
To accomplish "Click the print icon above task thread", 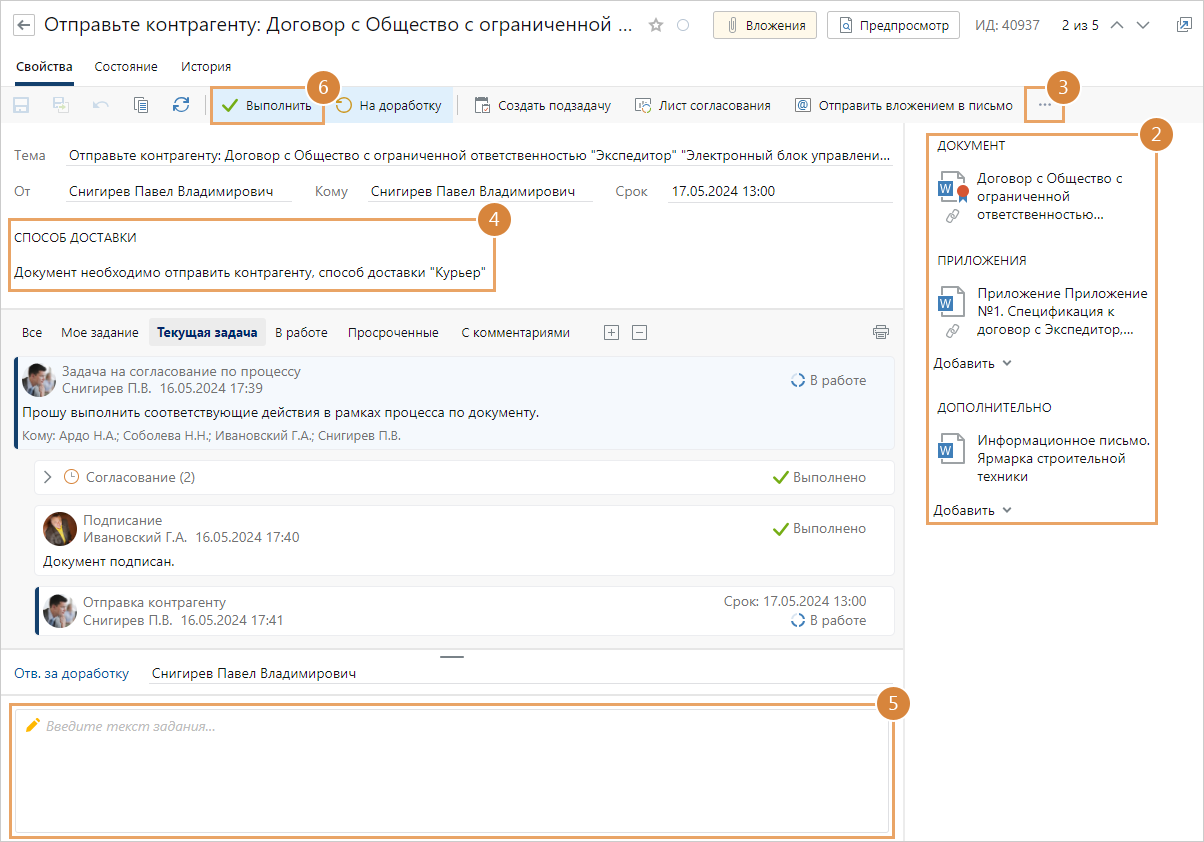I will click(880, 332).
